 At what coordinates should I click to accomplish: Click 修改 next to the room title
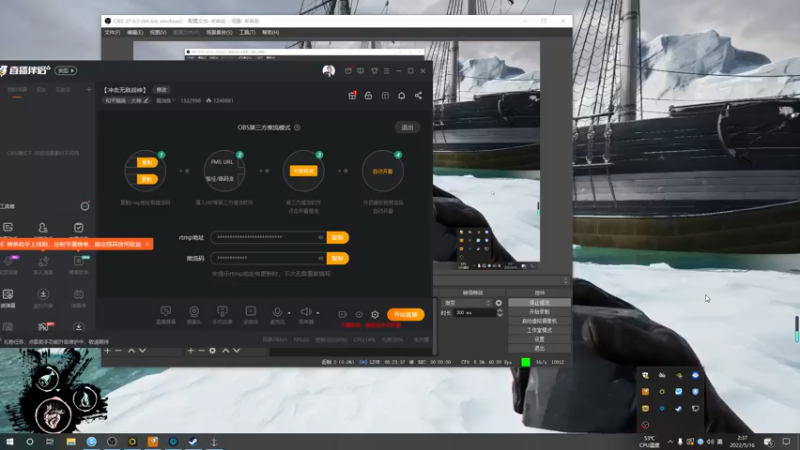point(162,90)
